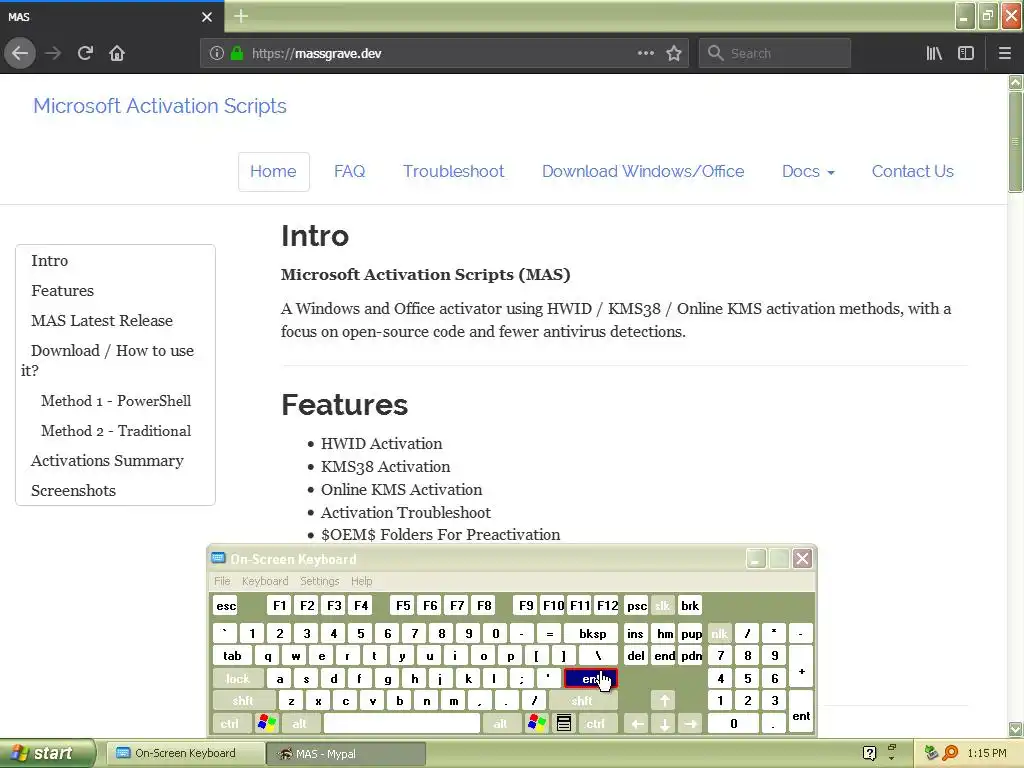The width and height of the screenshot is (1024, 768).
Task: Open the Troubleshoot navigation link
Action: pos(453,171)
